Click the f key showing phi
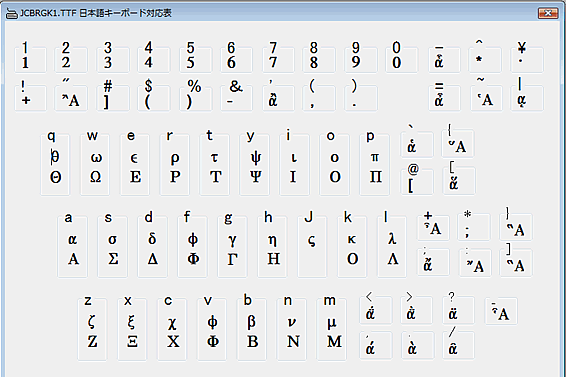The width and height of the screenshot is (567, 378). (x=192, y=247)
